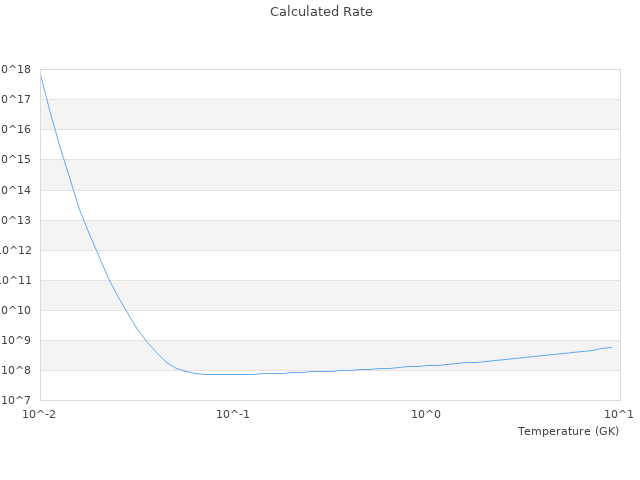Viewport: 640px width, 480px height.
Task: Click the 10^8 y-axis tick label
Action: (19, 370)
